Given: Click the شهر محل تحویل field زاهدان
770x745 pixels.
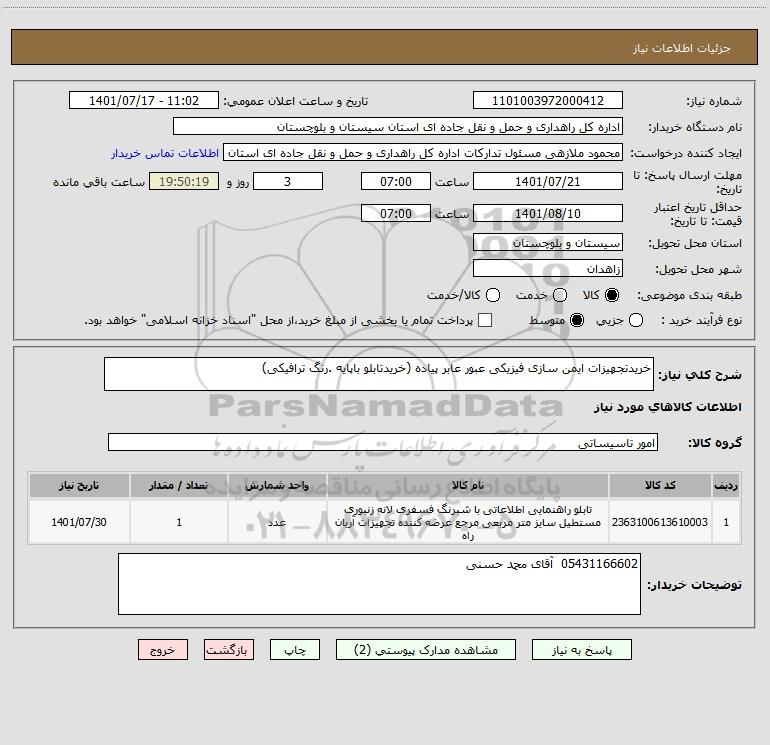Looking at the screenshot, I should click(548, 269).
